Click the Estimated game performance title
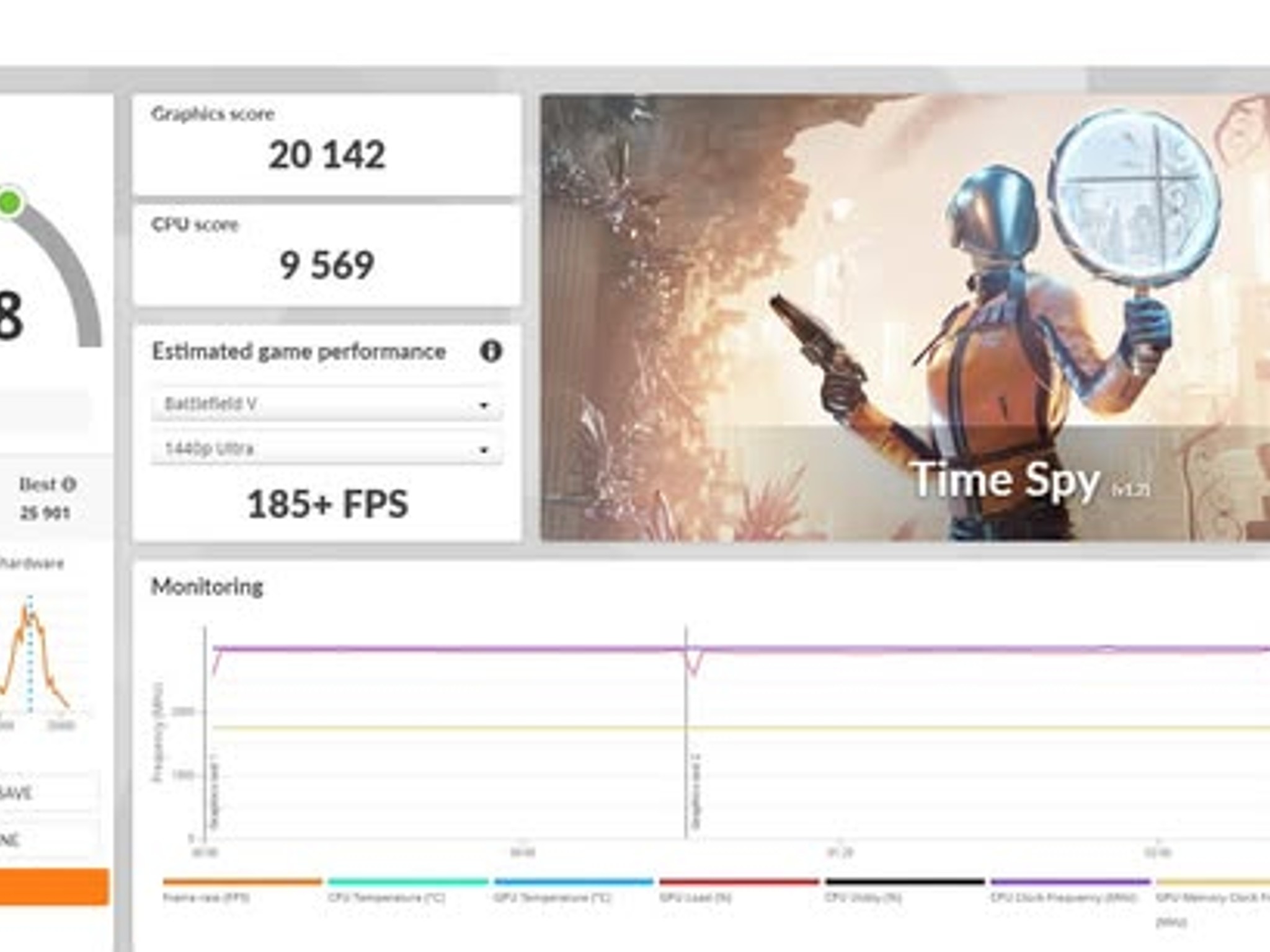 pyautogui.click(x=299, y=351)
